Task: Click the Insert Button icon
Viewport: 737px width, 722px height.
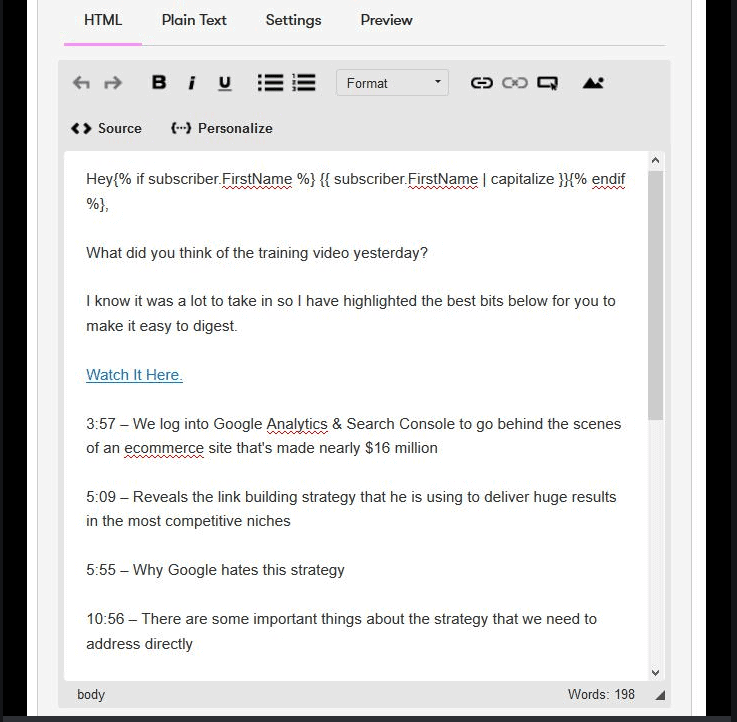Action: (x=548, y=83)
